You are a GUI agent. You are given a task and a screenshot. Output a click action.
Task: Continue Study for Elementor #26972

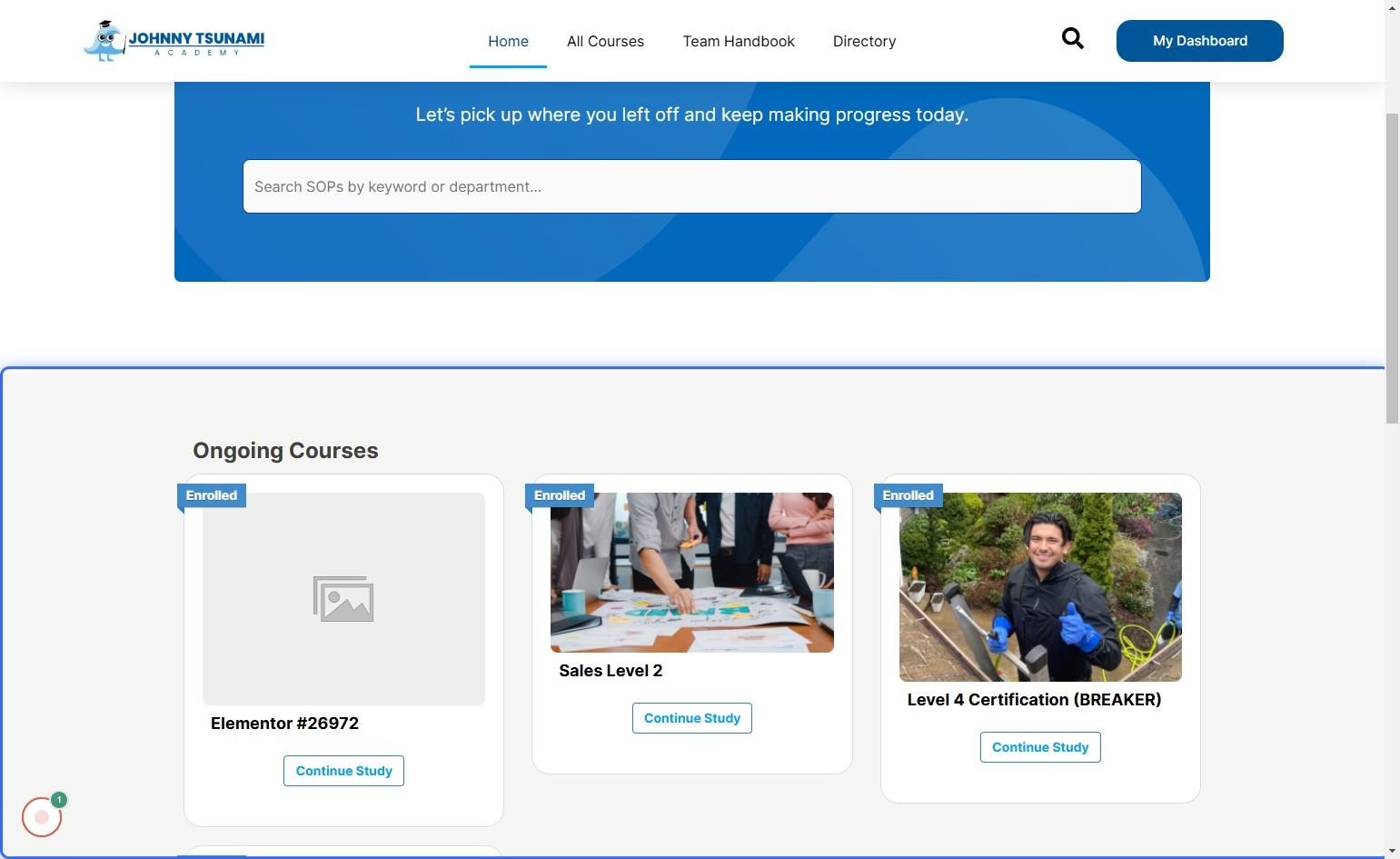click(x=343, y=771)
